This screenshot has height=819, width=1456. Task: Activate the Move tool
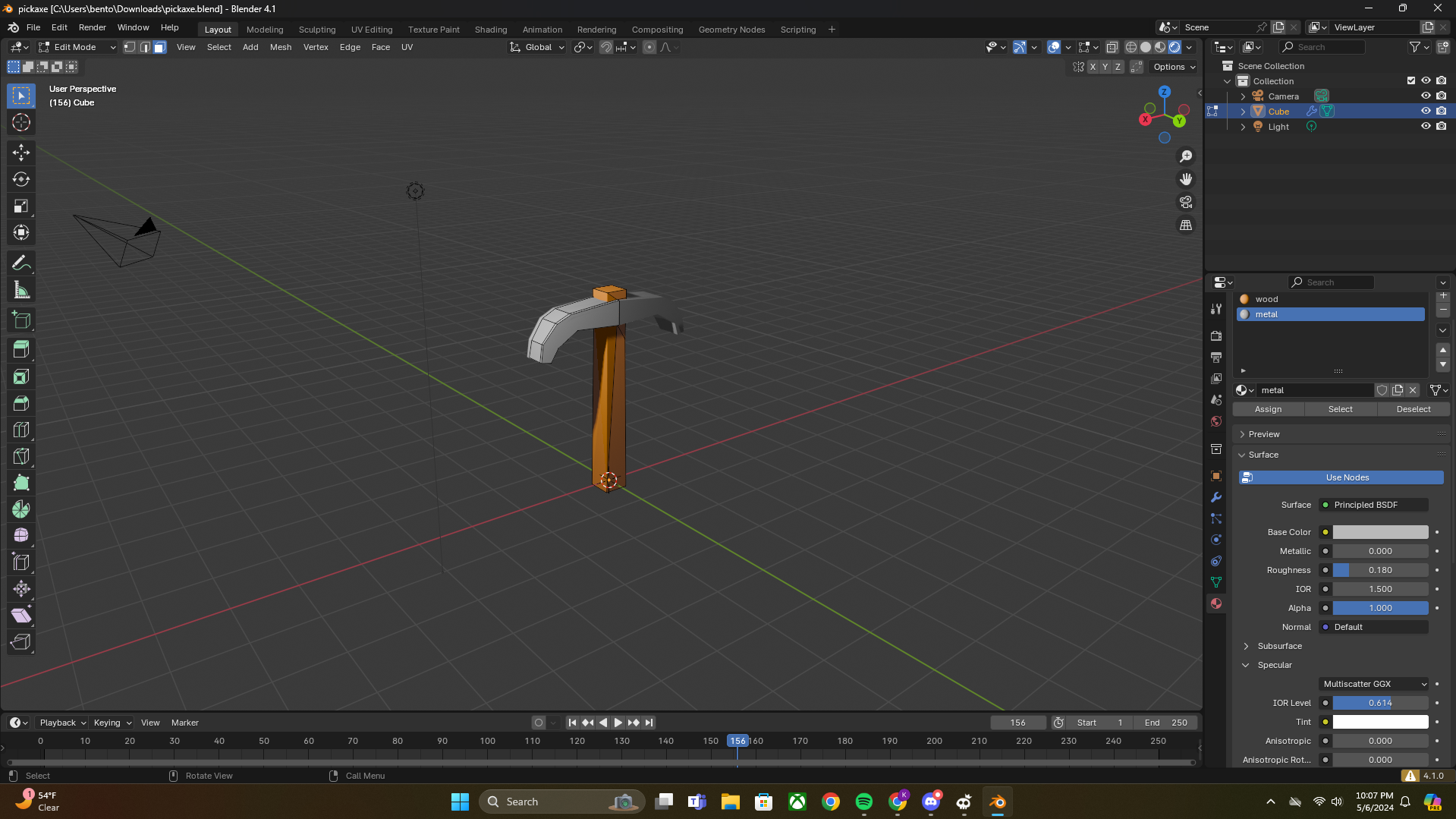click(21, 153)
